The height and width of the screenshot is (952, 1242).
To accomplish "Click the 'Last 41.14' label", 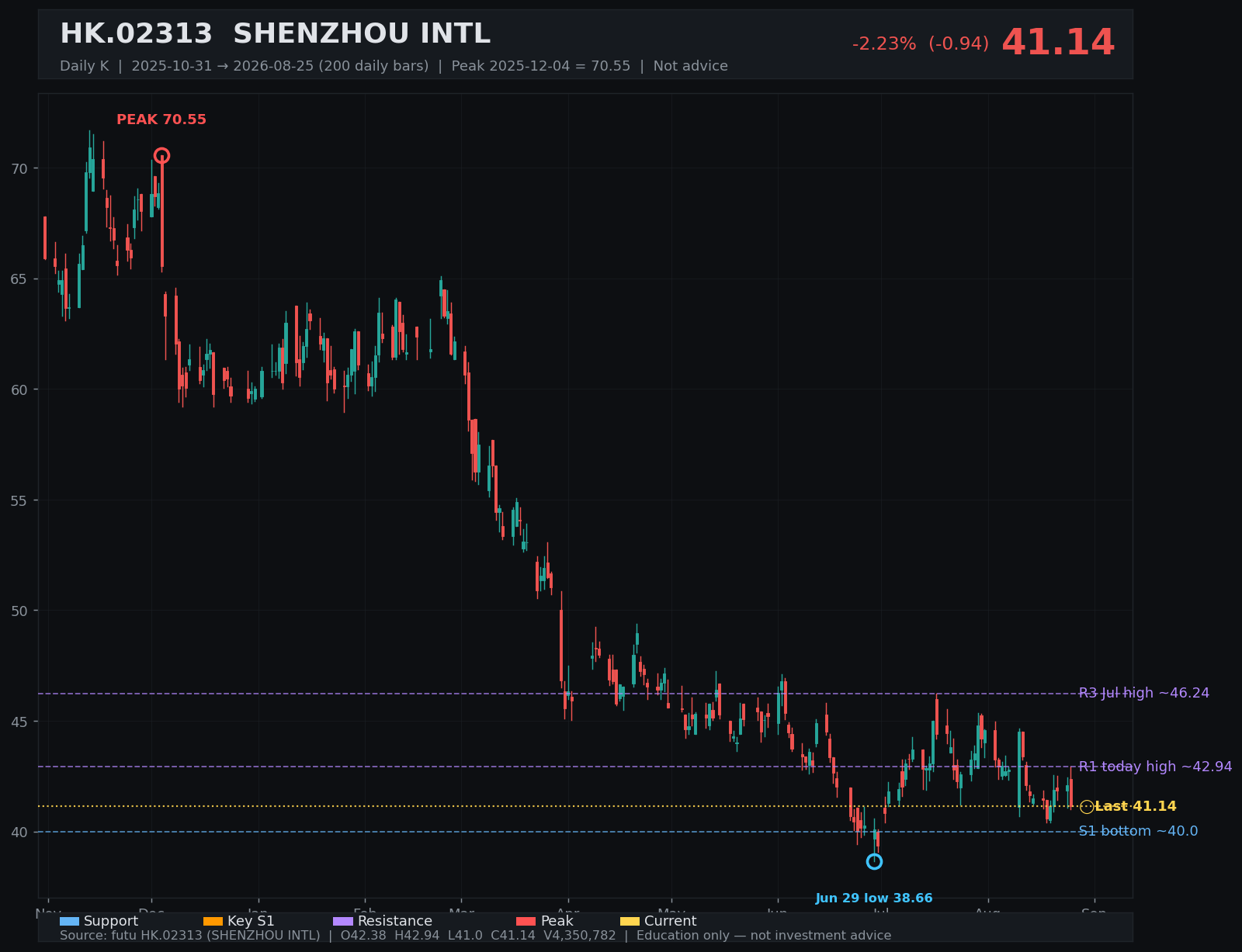I will point(1136,807).
